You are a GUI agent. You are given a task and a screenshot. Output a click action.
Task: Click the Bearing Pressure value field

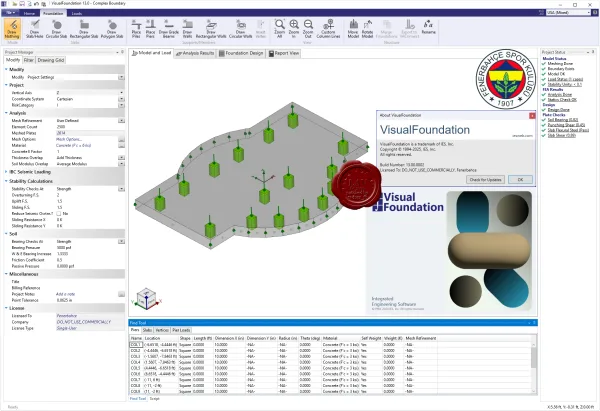[90, 248]
